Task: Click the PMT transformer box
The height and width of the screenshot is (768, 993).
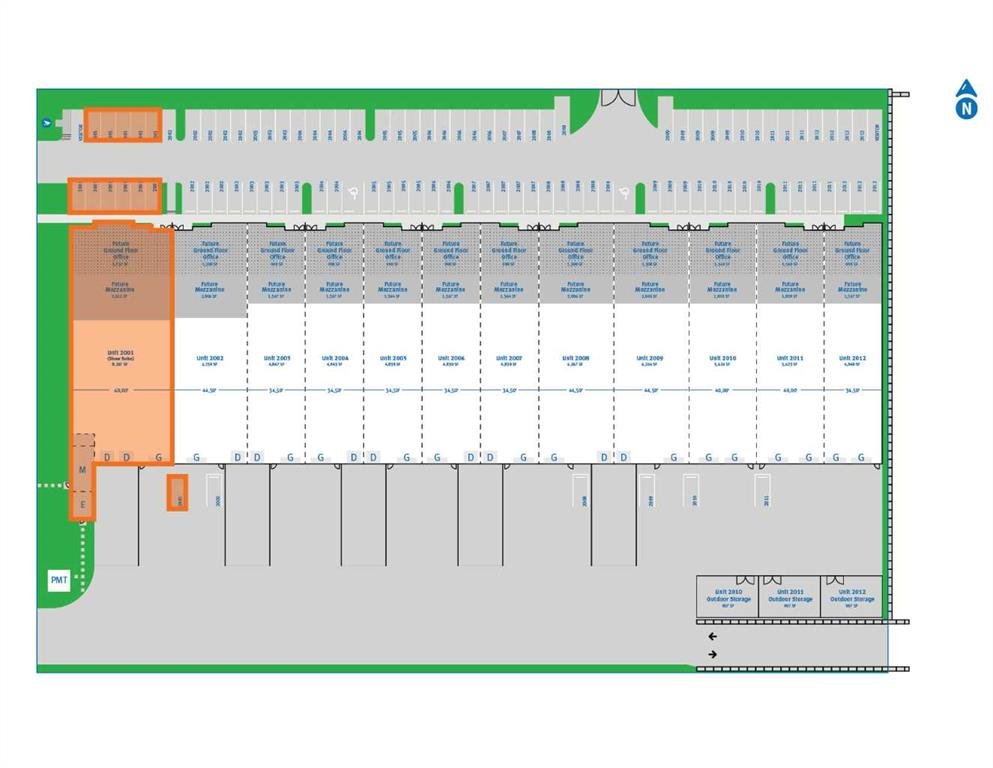Action: click(x=59, y=580)
